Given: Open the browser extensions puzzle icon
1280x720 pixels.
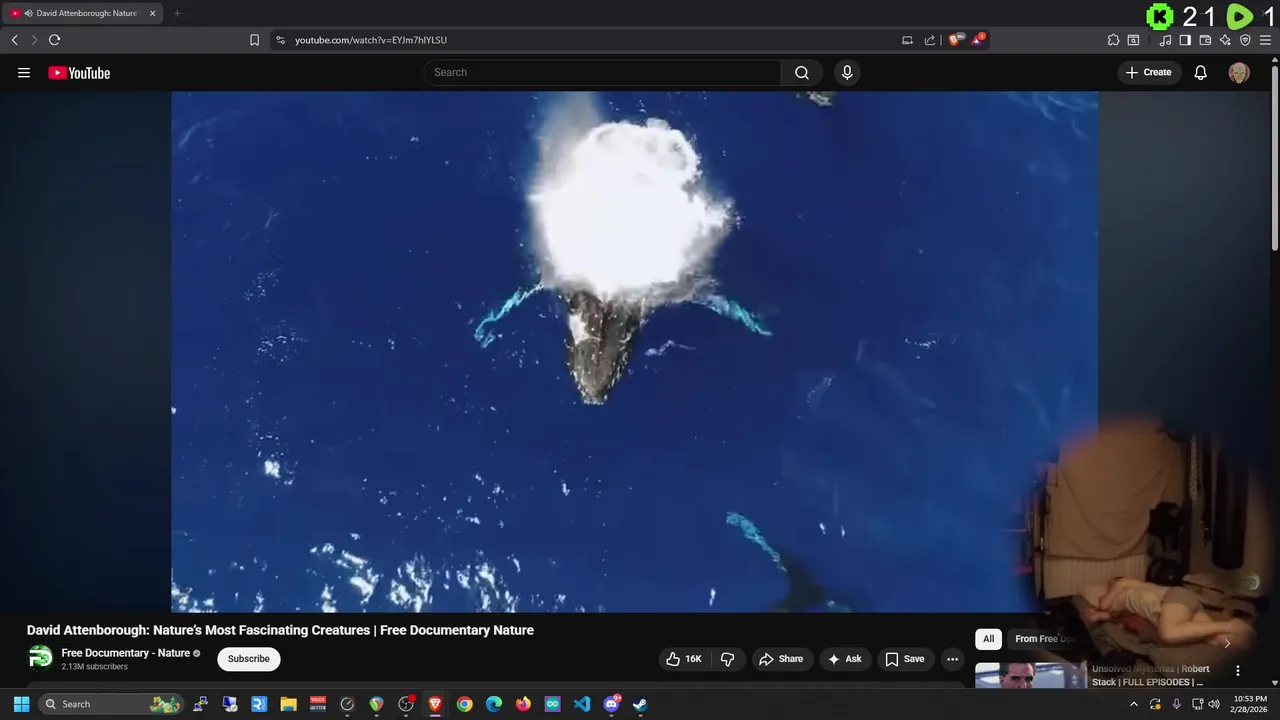Looking at the screenshot, I should 1113,40.
